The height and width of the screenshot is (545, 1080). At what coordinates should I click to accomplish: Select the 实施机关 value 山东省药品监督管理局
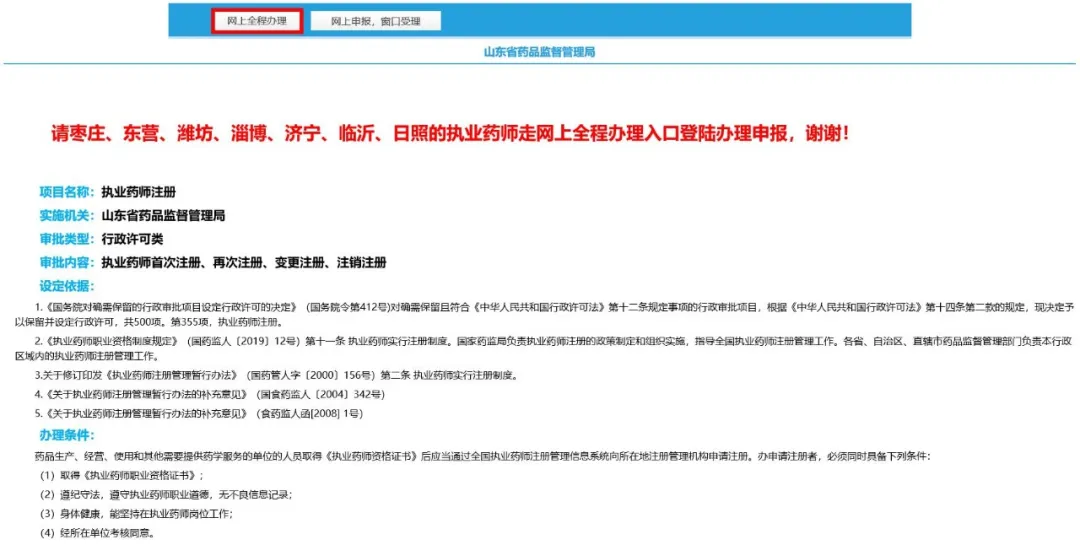click(163, 216)
